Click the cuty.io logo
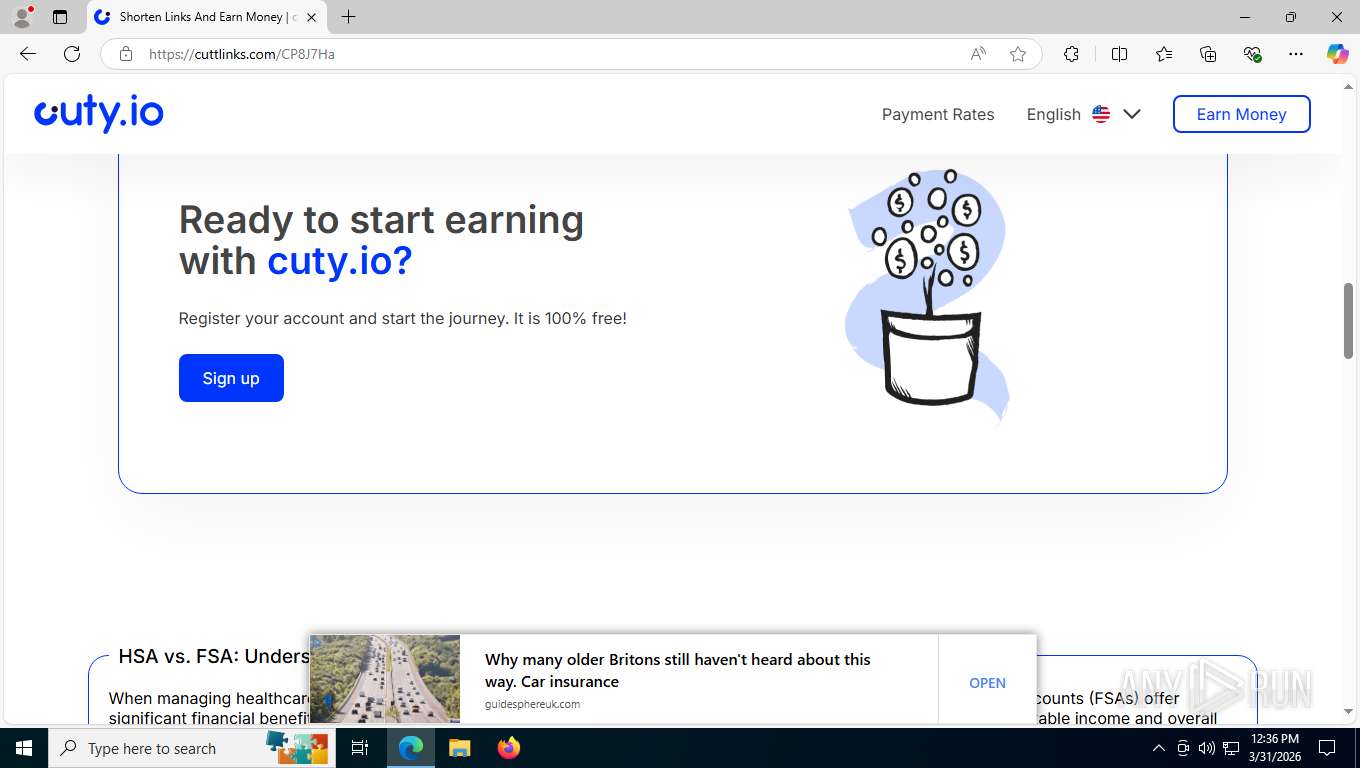This screenshot has width=1360, height=768. 99,113
